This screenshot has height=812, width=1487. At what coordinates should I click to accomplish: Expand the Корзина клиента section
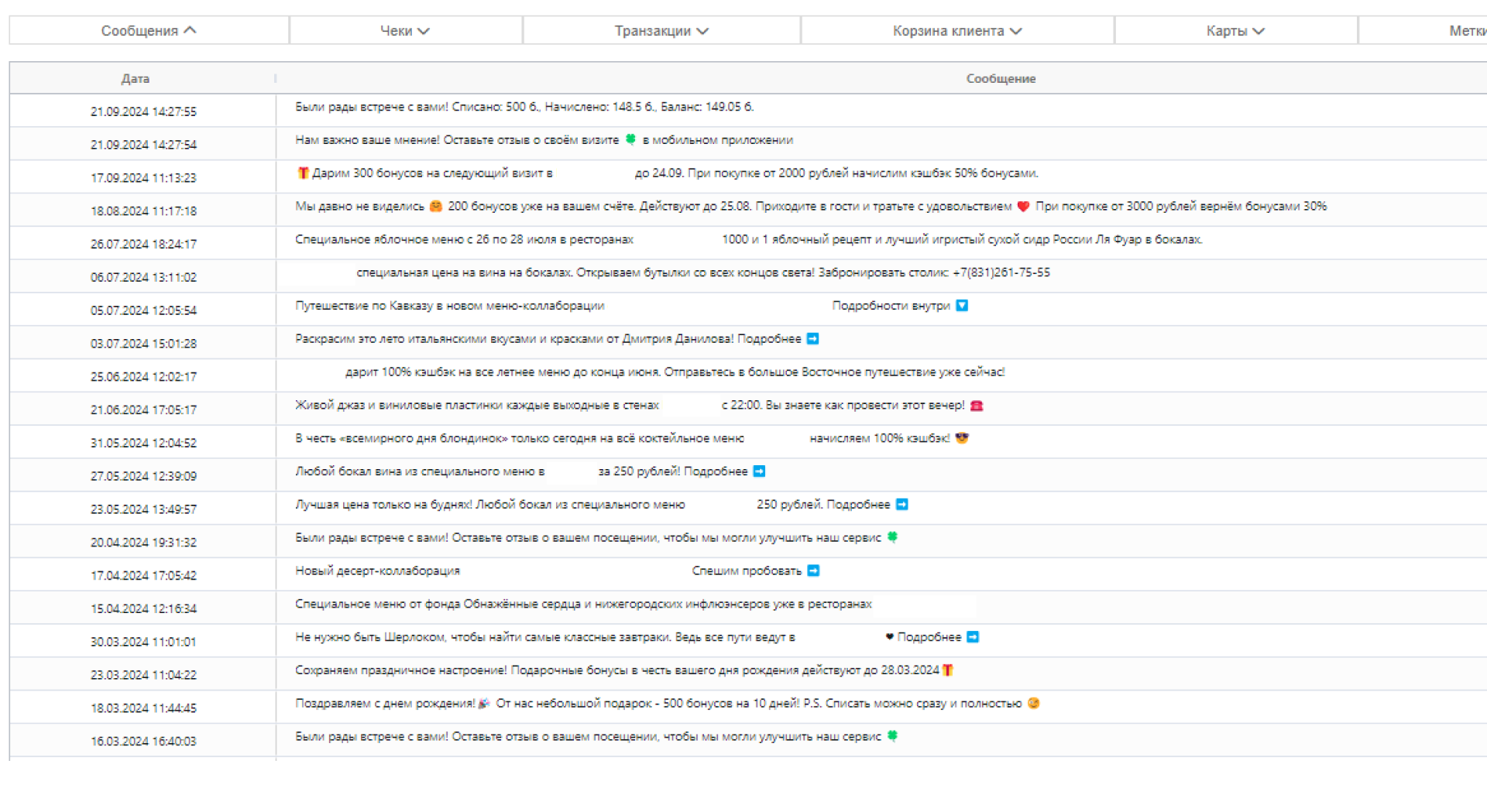957,31
